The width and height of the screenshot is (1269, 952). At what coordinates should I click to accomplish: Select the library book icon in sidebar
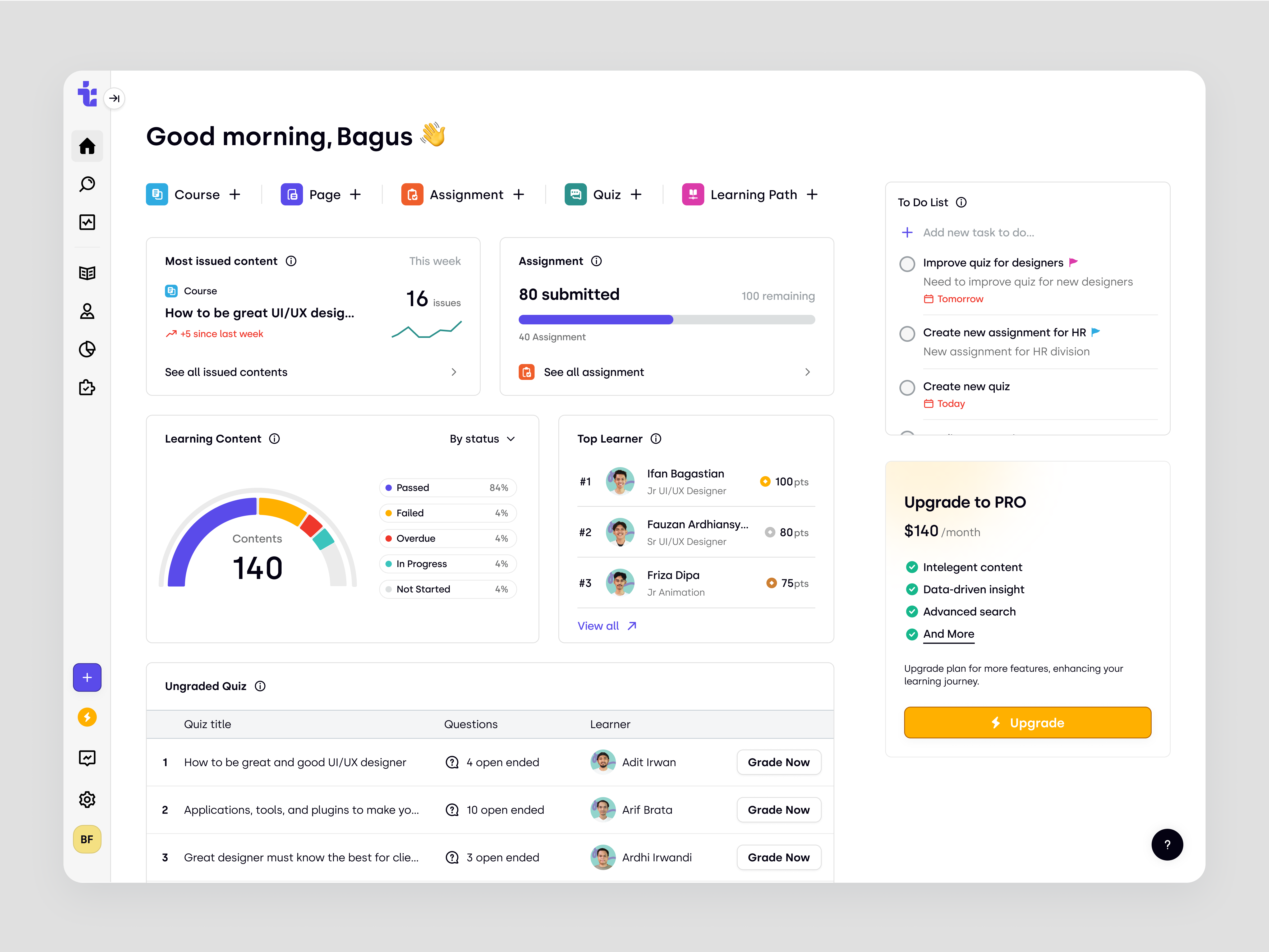tap(87, 273)
